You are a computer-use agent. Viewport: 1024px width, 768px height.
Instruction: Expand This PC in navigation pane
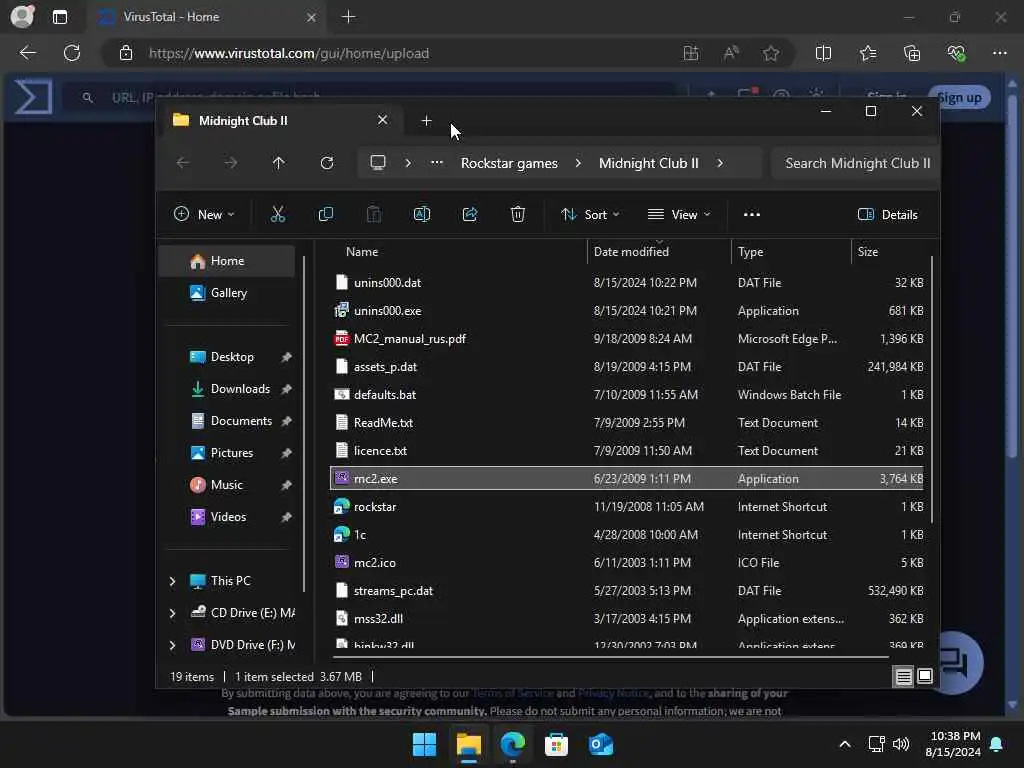point(172,581)
